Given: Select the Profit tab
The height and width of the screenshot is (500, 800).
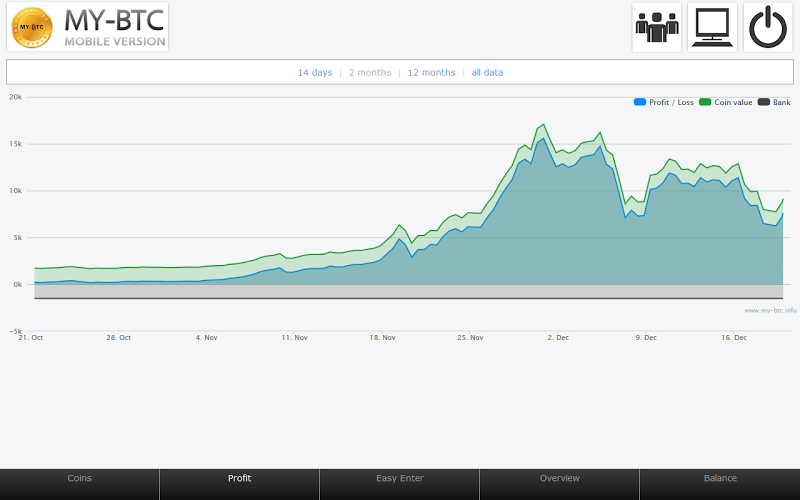Looking at the screenshot, I should 239,479.
